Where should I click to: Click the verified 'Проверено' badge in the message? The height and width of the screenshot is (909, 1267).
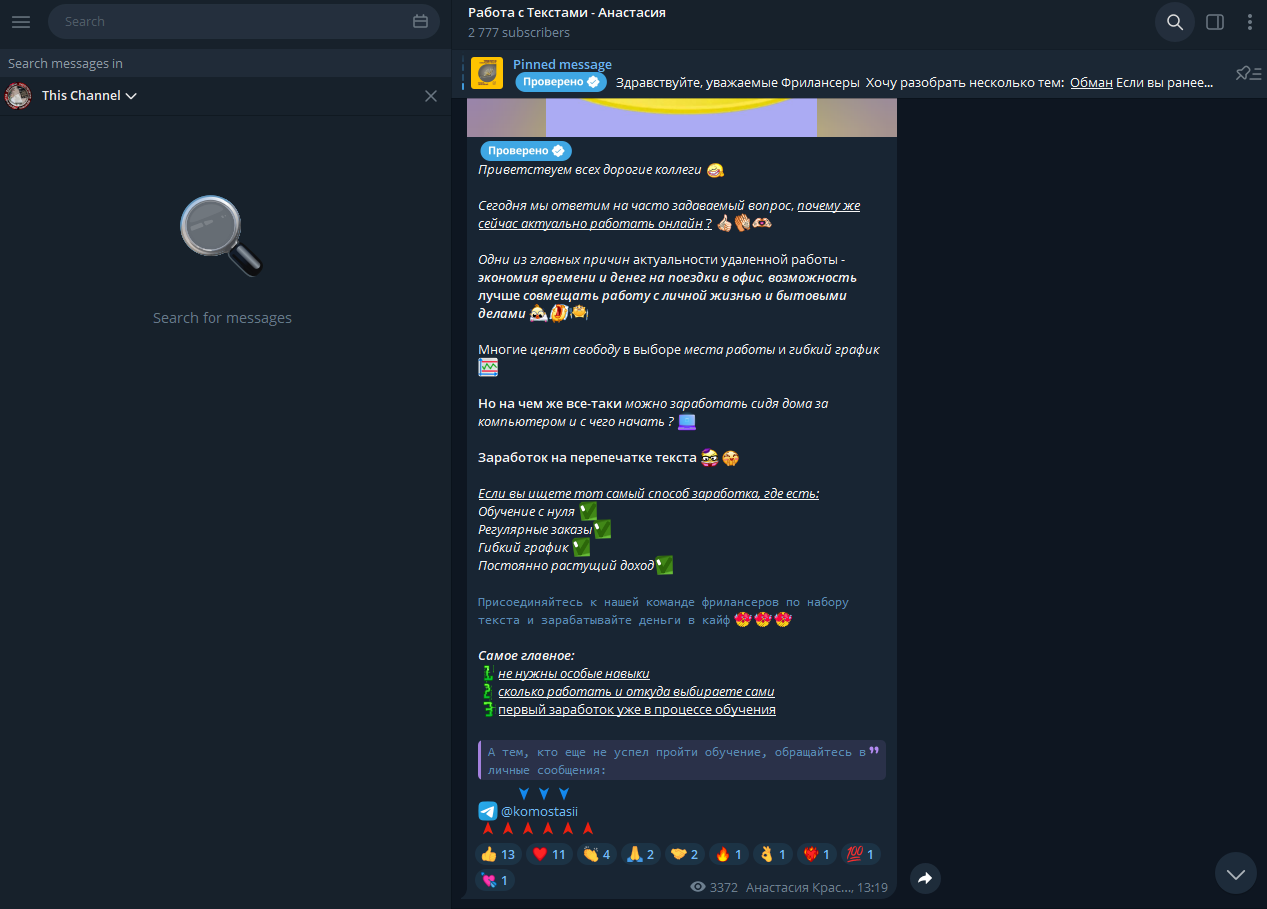click(525, 150)
